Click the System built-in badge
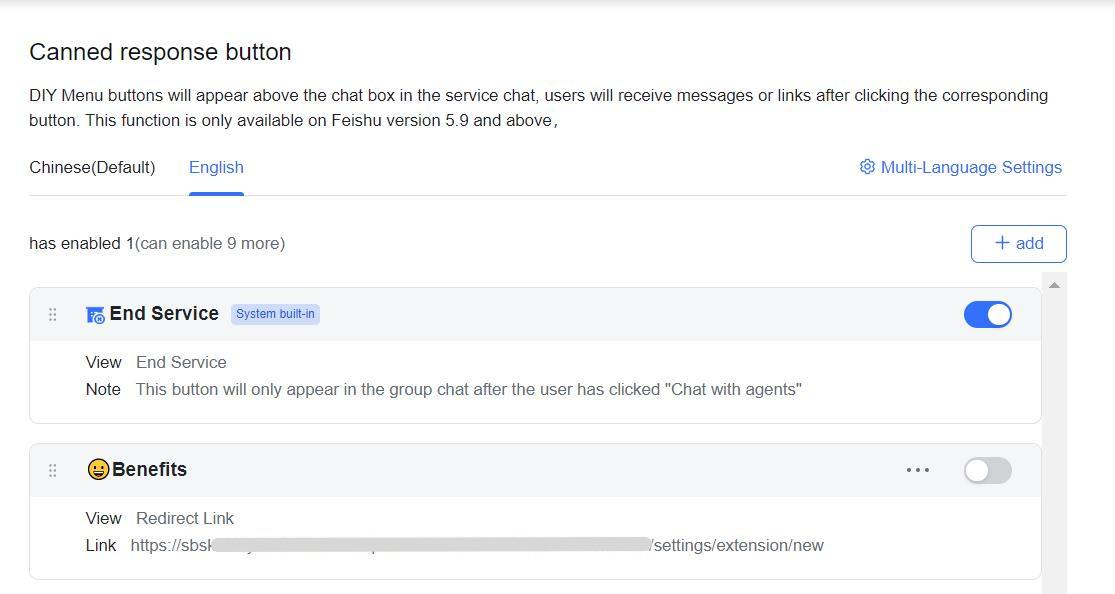The width and height of the screenshot is (1115, 594). tap(275, 314)
